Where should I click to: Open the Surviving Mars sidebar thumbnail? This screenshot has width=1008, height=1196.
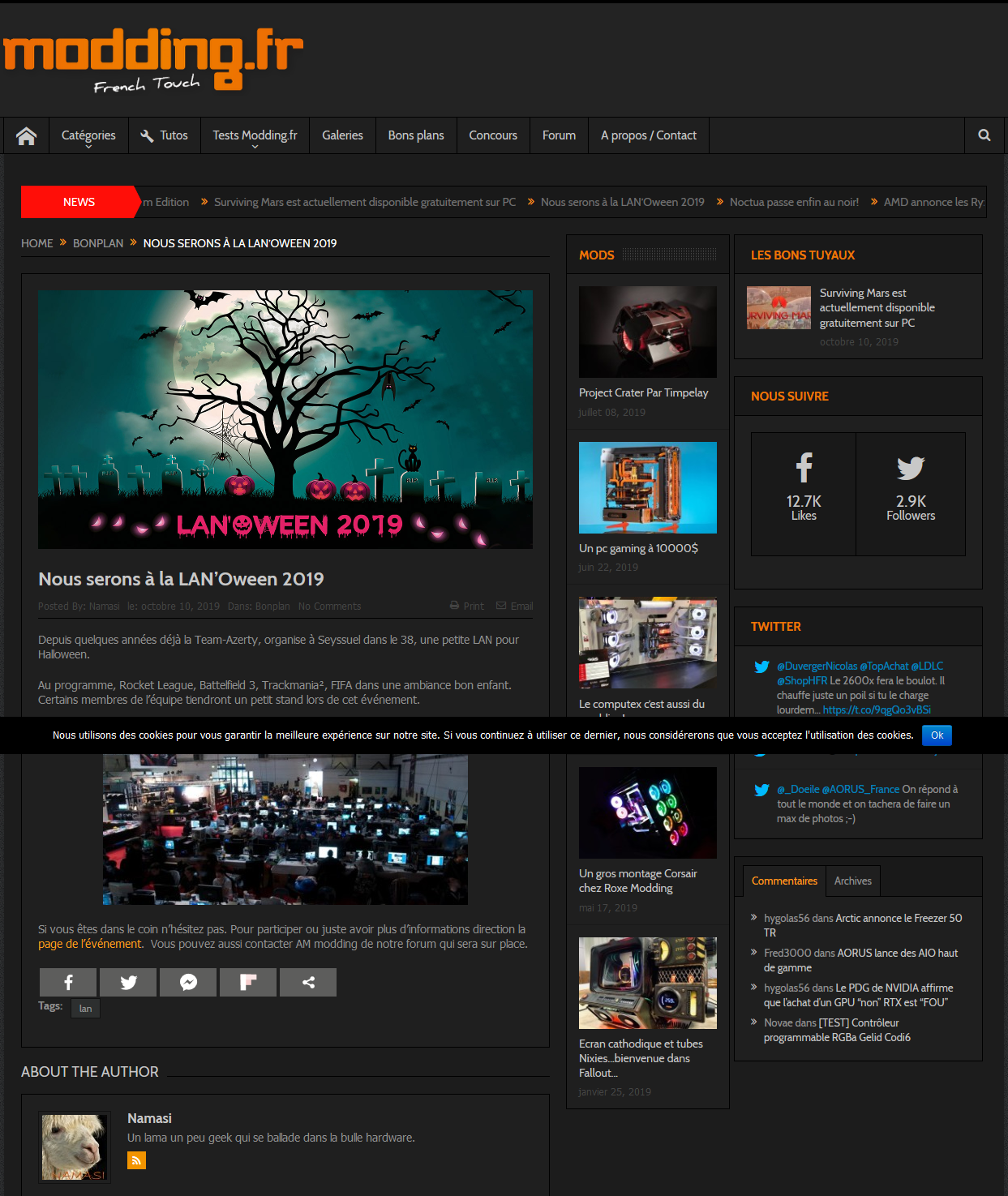tap(779, 307)
